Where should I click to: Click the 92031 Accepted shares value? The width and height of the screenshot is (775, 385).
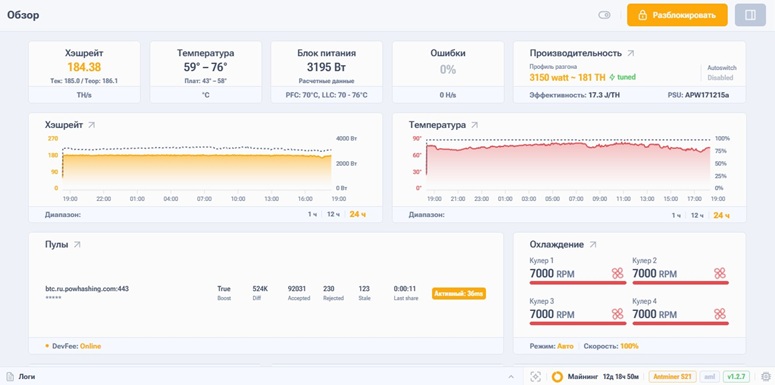[297, 289]
